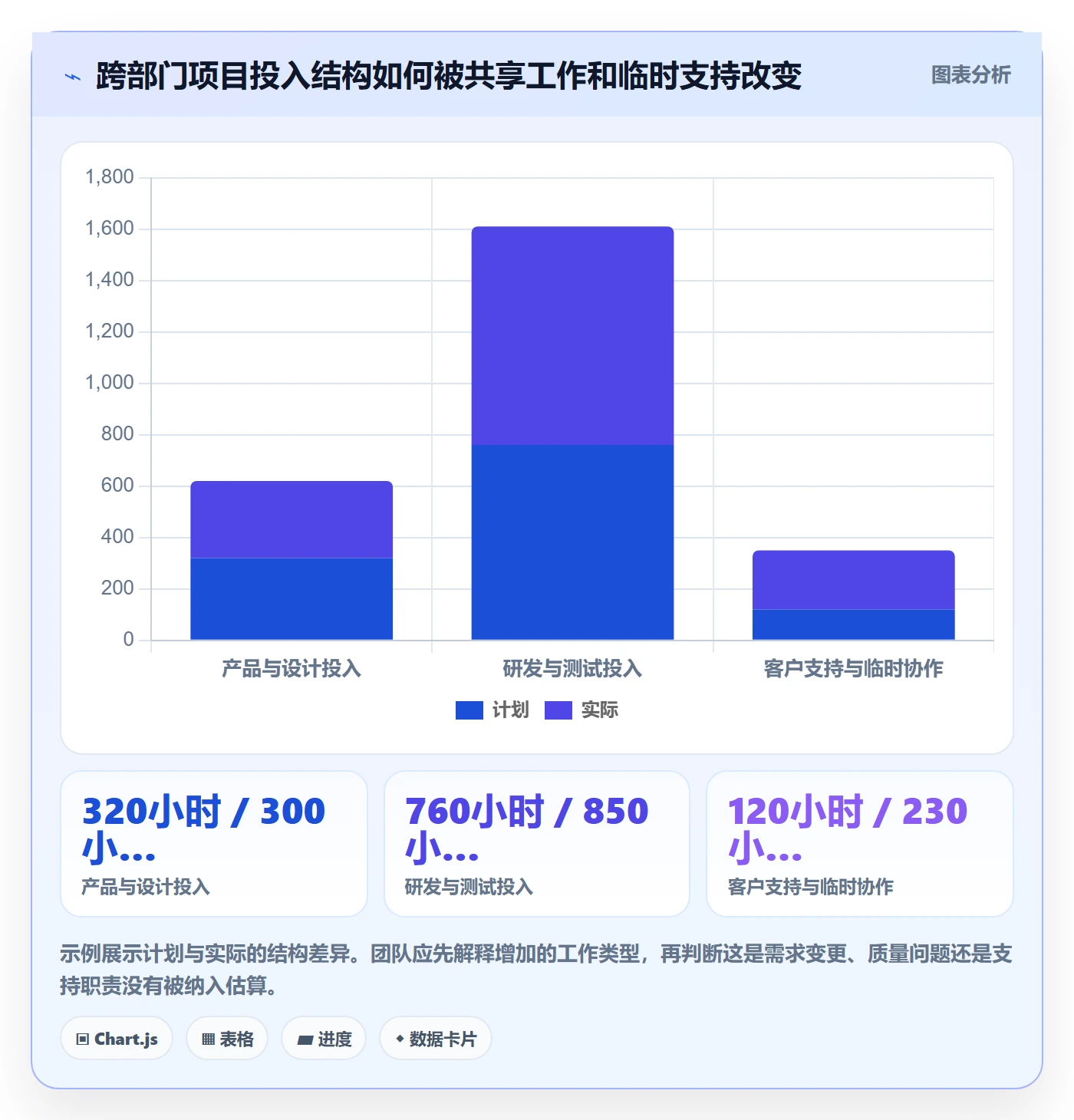Image resolution: width=1074 pixels, height=1120 pixels.
Task: Click the caption 客户支持与临时协作 under the third card
Action: coord(810,887)
